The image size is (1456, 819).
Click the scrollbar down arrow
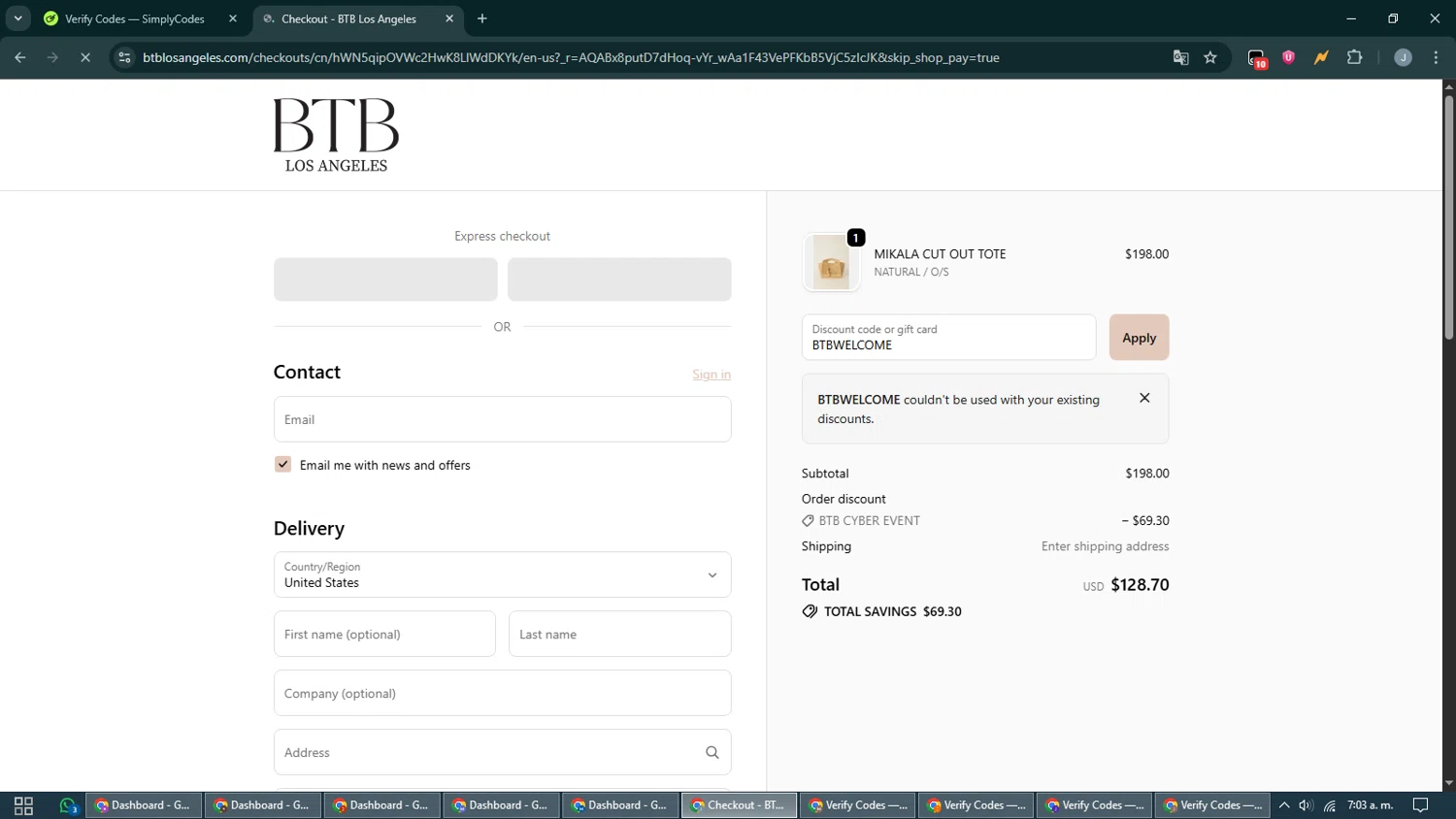1448,783
